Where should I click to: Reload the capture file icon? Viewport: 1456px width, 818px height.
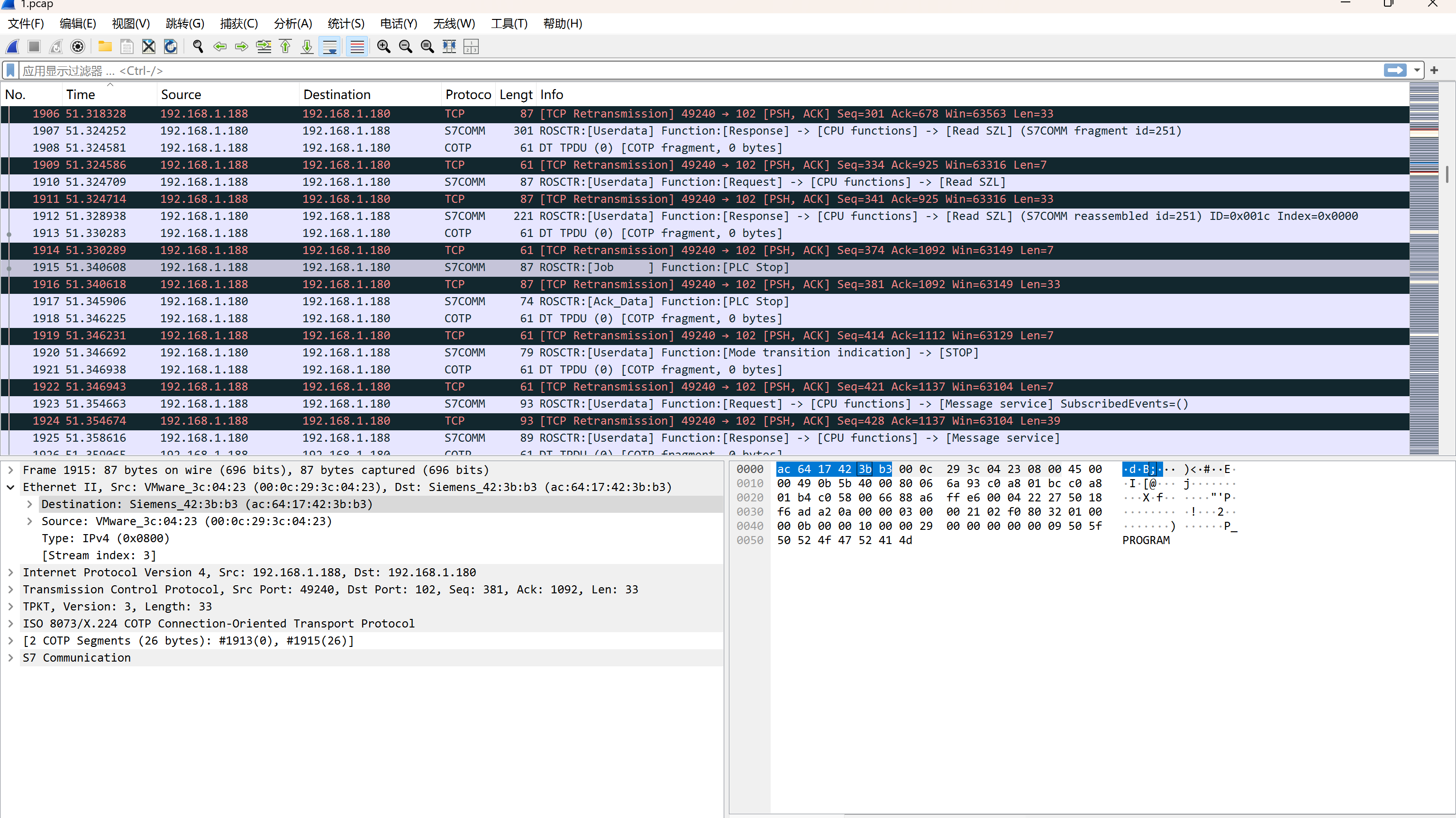pos(170,46)
